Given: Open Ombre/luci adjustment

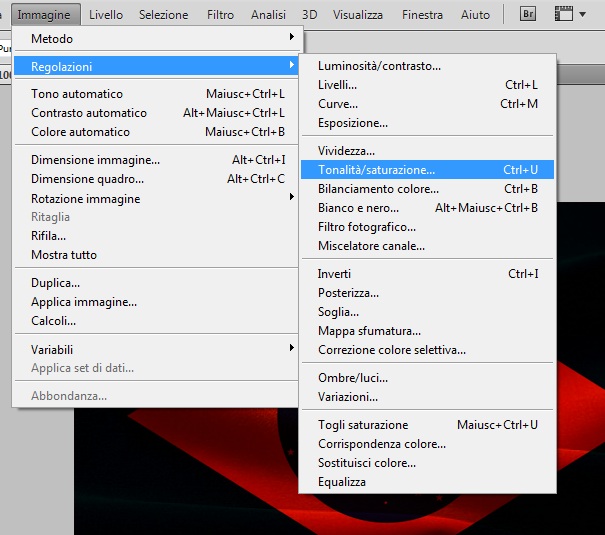Looking at the screenshot, I should (427, 378).
